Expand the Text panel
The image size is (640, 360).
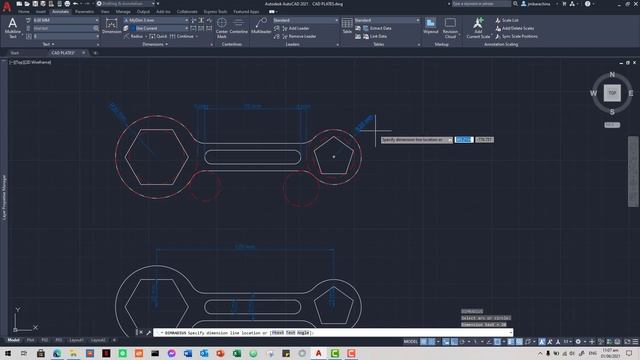pos(48,44)
